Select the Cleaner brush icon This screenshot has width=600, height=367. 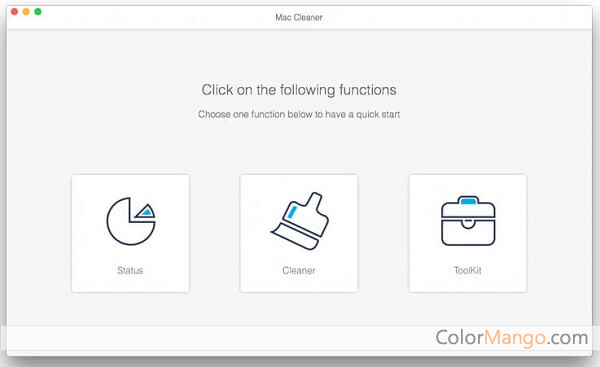pyautogui.click(x=300, y=221)
